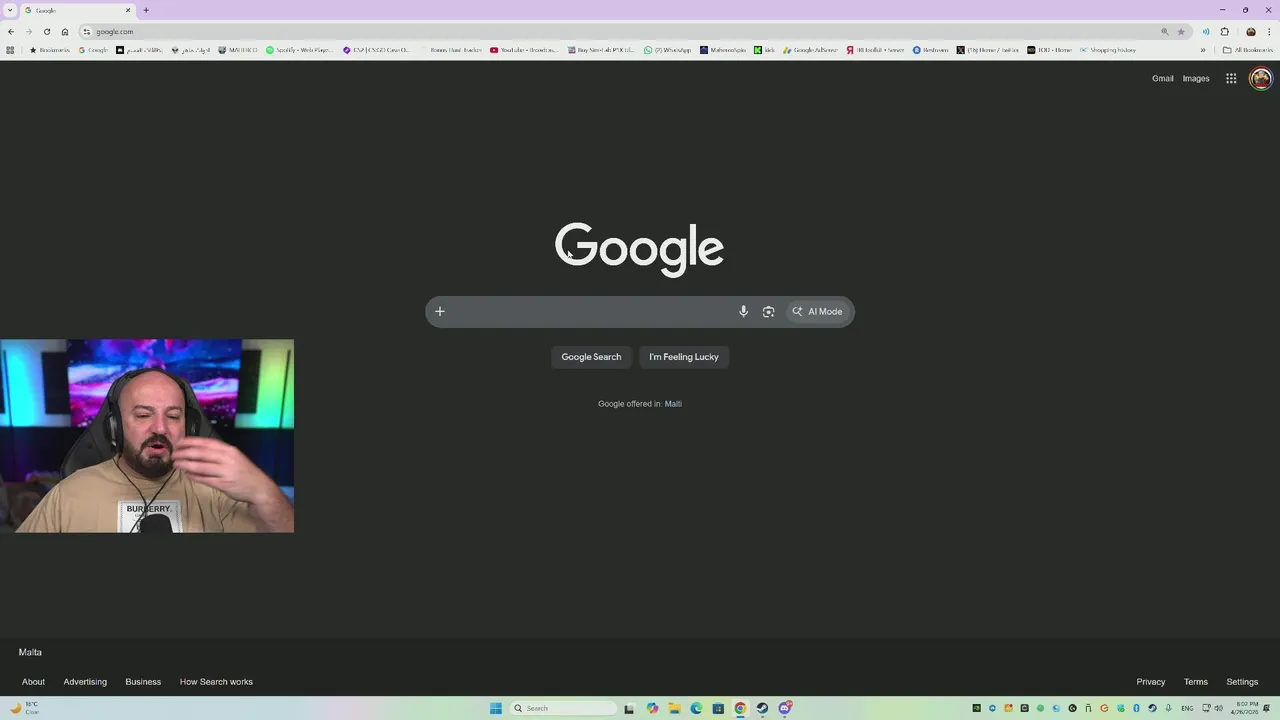
Task: Open the zoom magnifier icon in the address bar
Action: (1164, 31)
